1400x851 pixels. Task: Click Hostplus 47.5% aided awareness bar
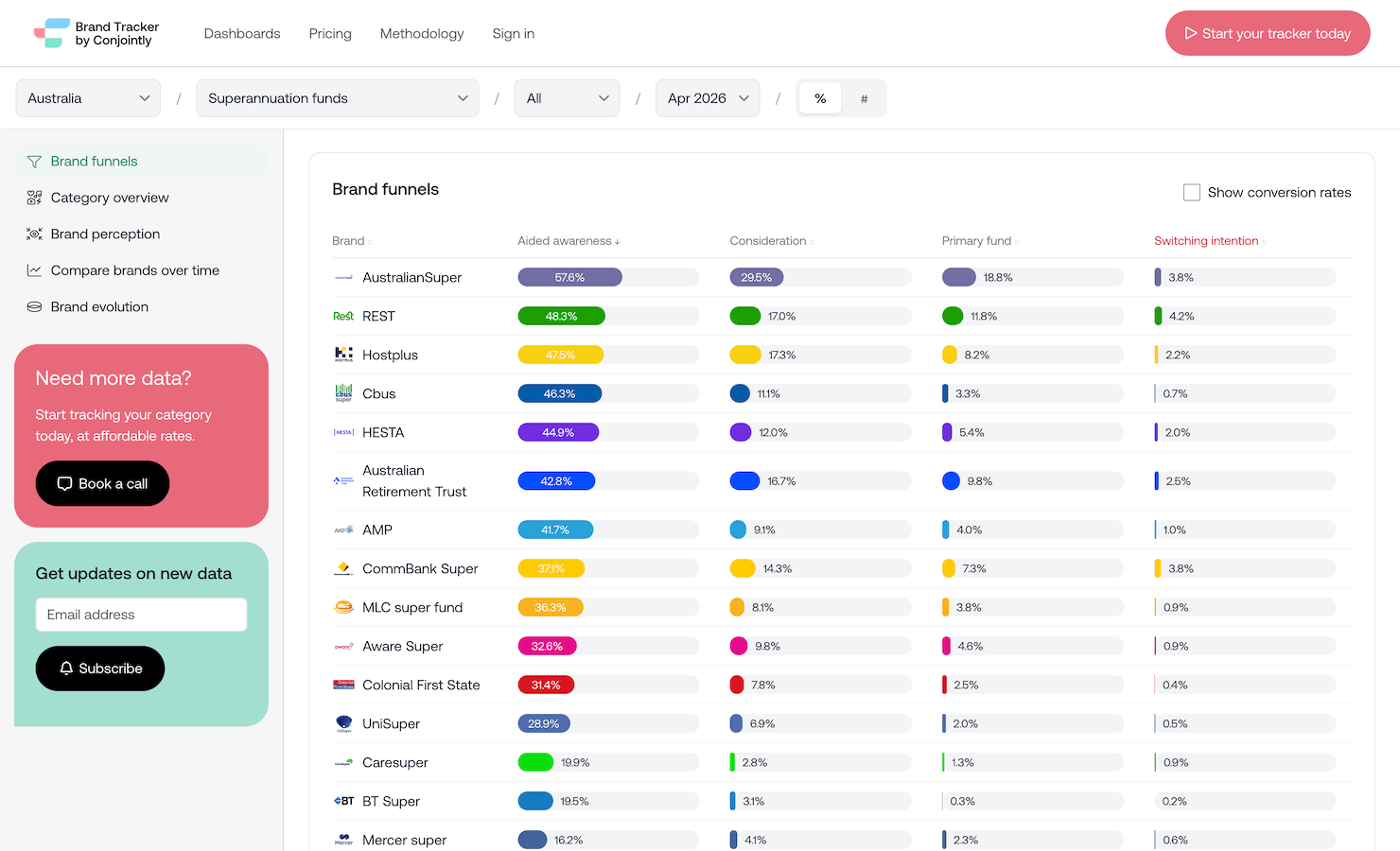(x=560, y=355)
